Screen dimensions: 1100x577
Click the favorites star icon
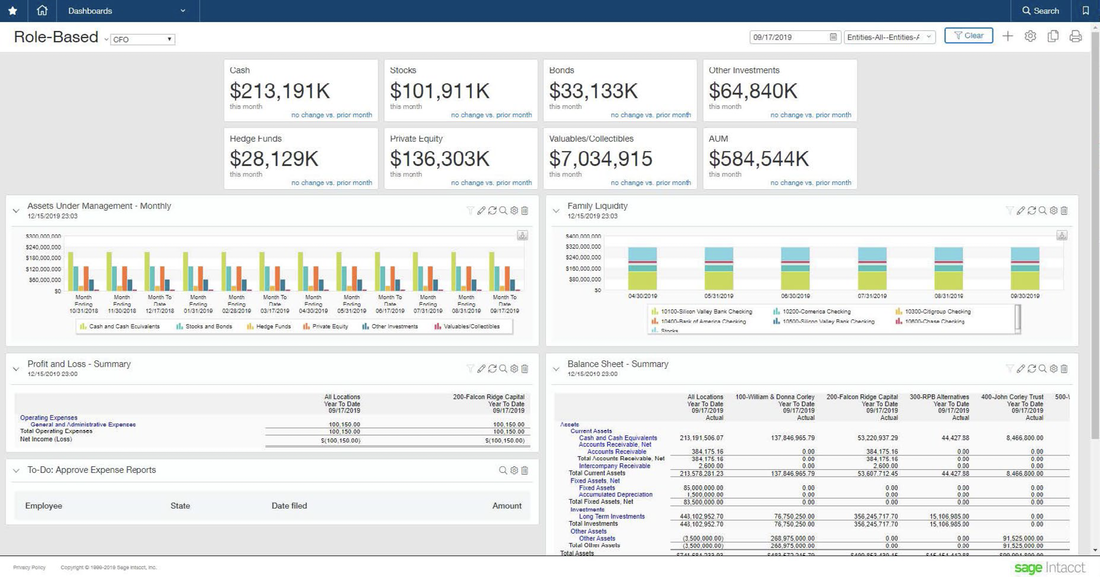[x=13, y=11]
